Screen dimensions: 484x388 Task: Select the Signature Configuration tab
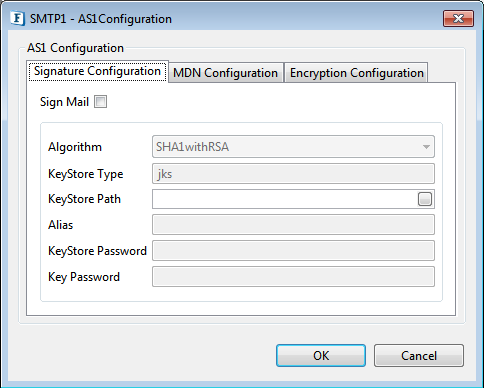click(97, 71)
